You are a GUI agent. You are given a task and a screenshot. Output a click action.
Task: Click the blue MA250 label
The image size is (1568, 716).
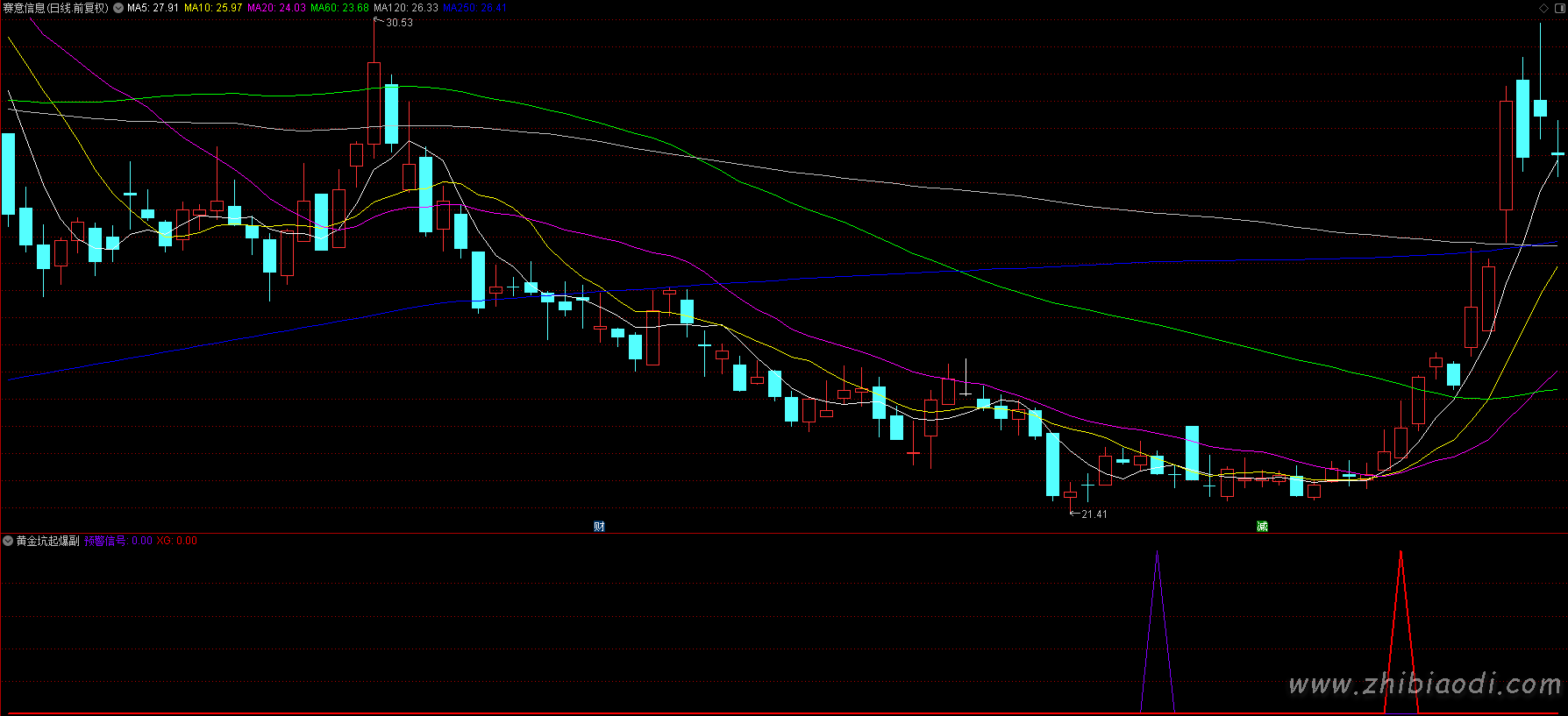[x=474, y=8]
